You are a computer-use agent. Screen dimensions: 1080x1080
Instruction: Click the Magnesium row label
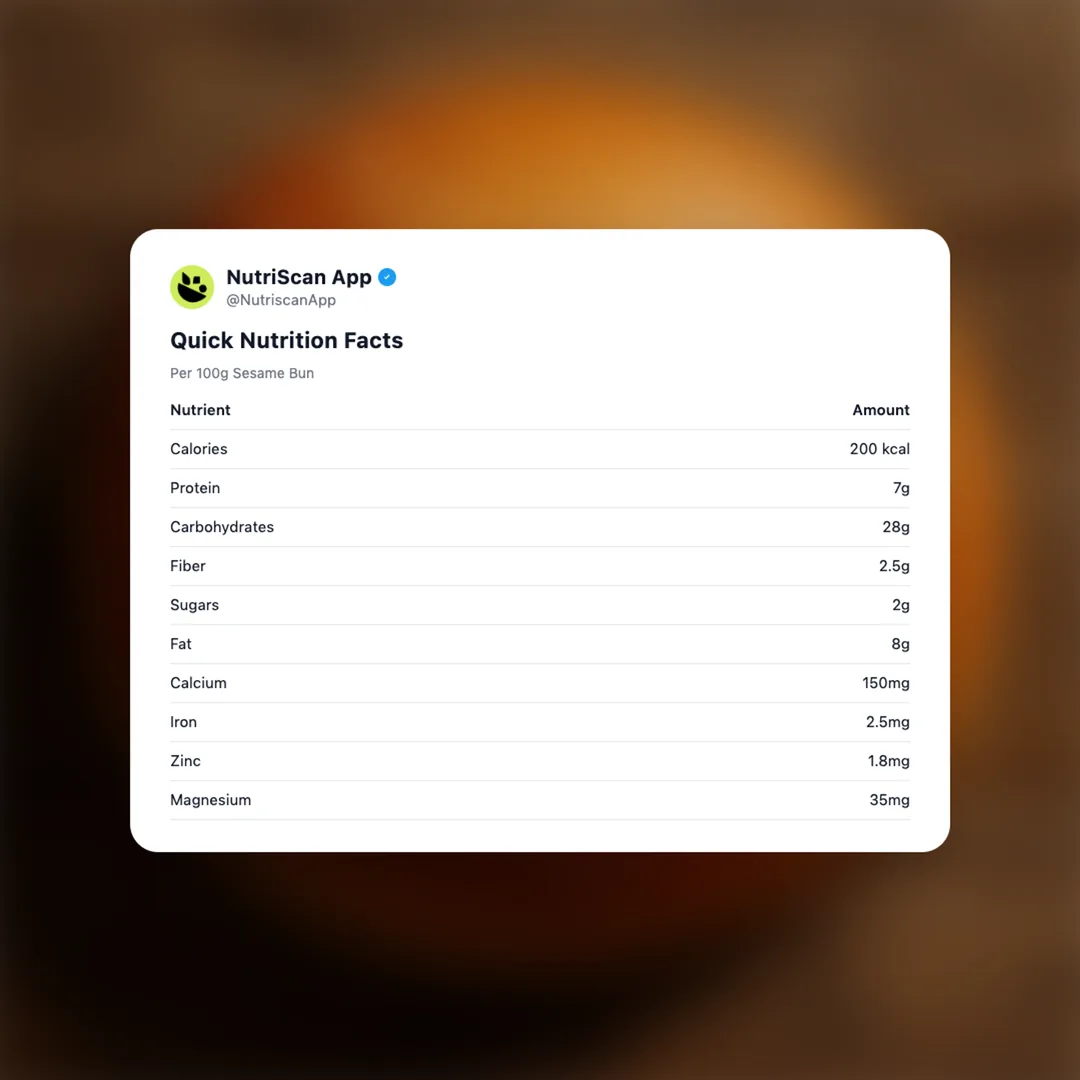(210, 800)
